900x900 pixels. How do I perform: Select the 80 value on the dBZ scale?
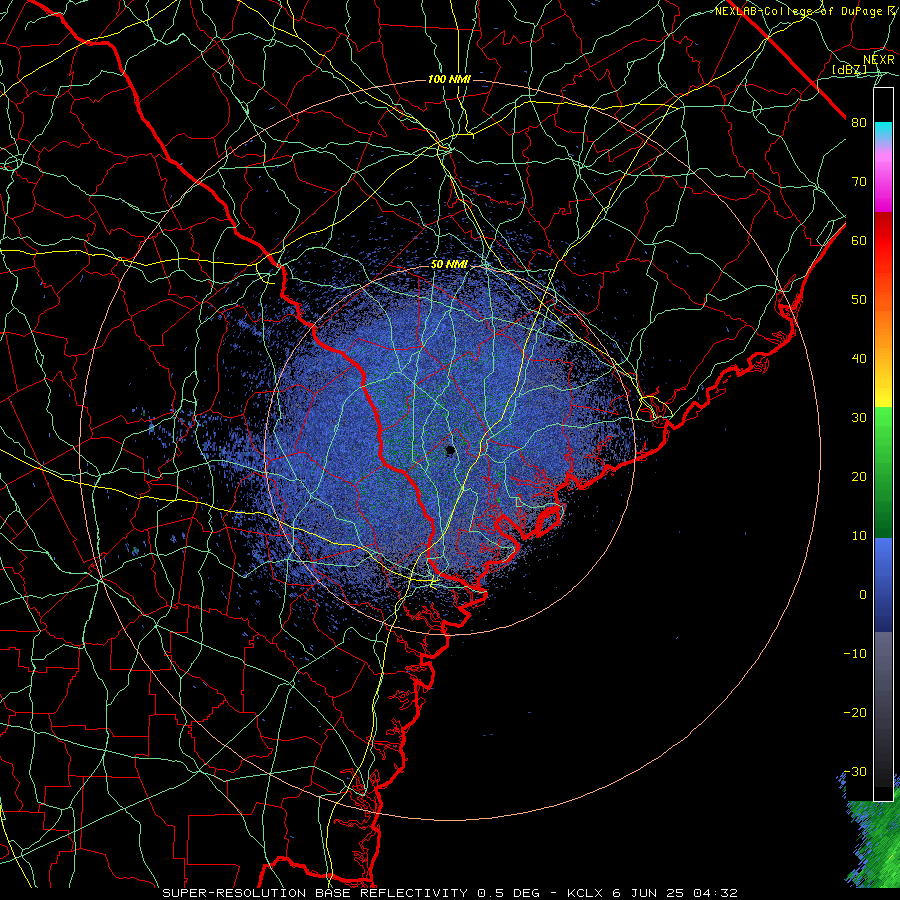pos(859,122)
